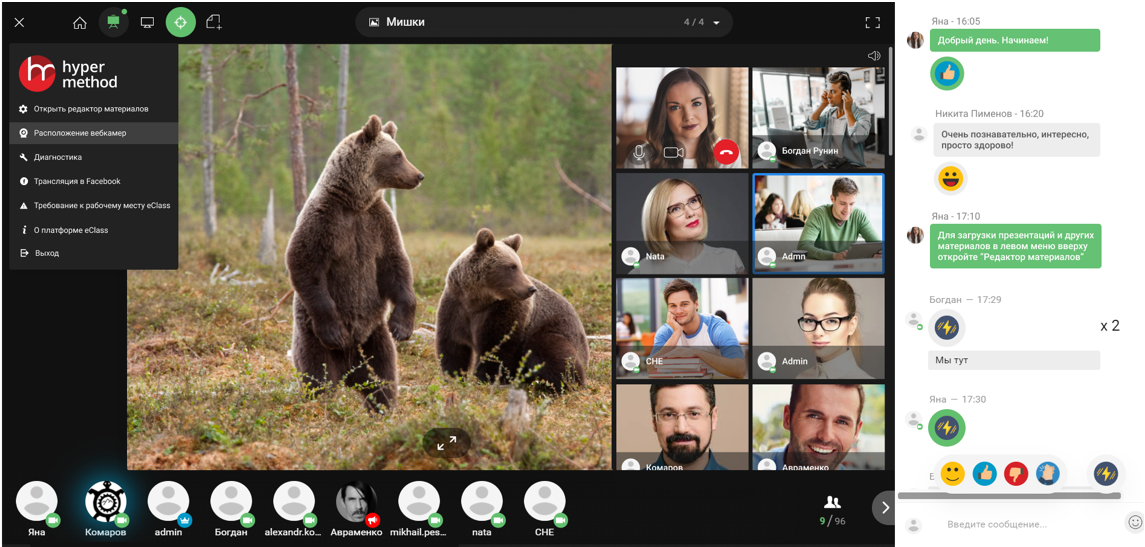Image resolution: width=1145 pixels, height=547 pixels.
Task: Go to home icon in top toolbar
Action: pos(80,23)
